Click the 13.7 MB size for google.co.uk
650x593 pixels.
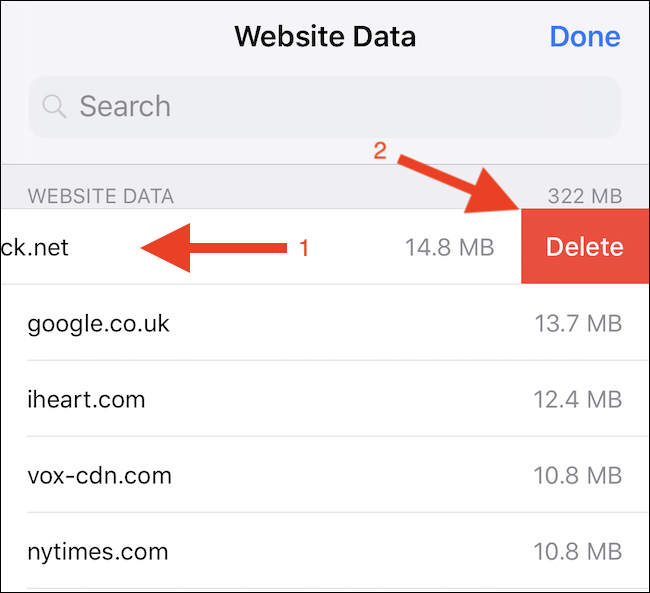tap(577, 323)
